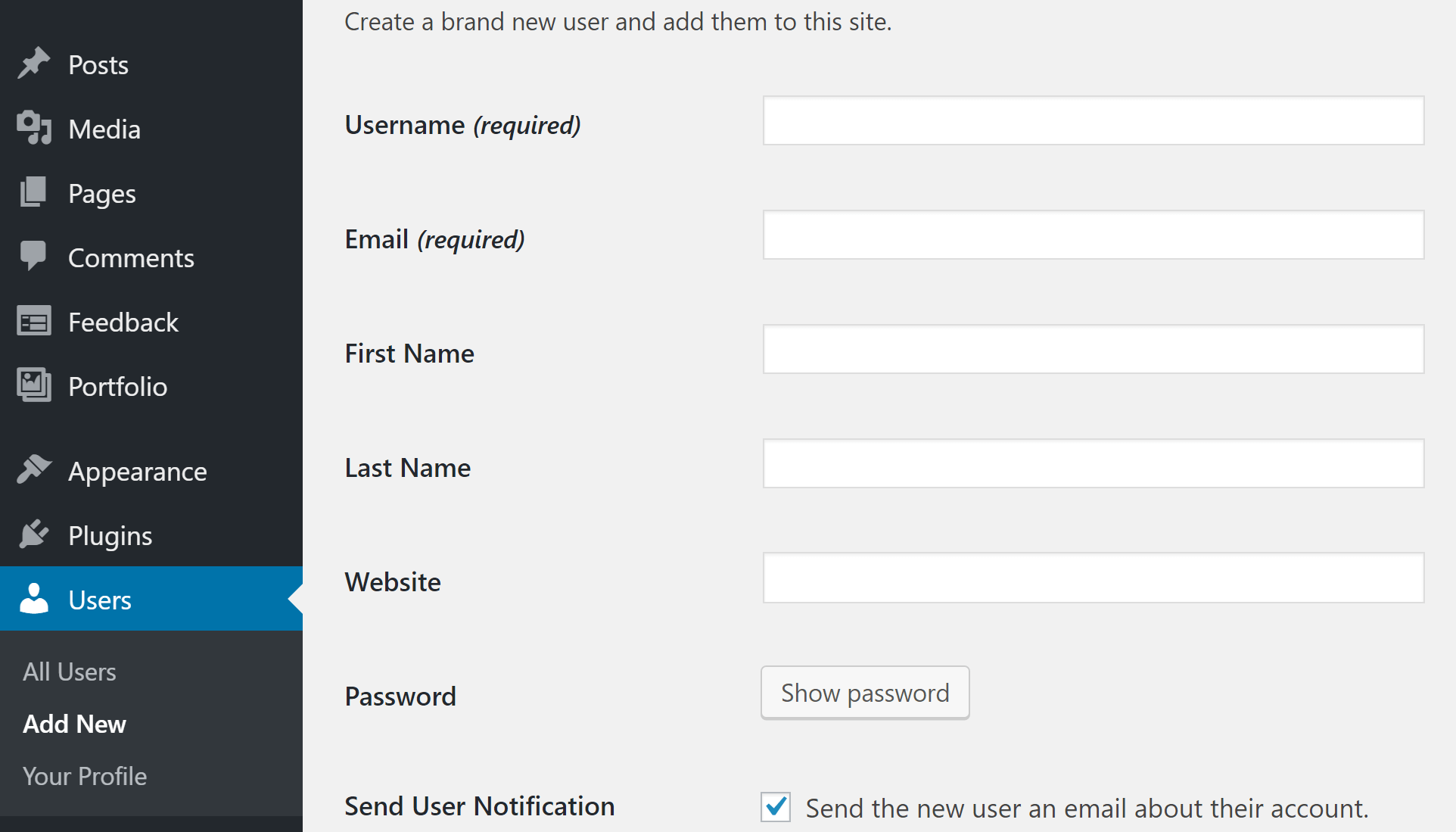Click the Show password button
The width and height of the screenshot is (1456, 832).
(x=865, y=692)
